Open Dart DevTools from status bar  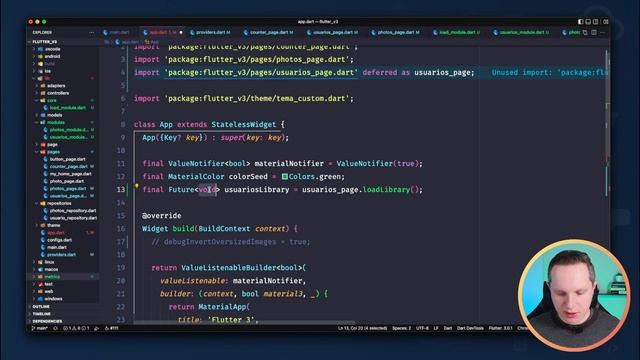[470, 328]
